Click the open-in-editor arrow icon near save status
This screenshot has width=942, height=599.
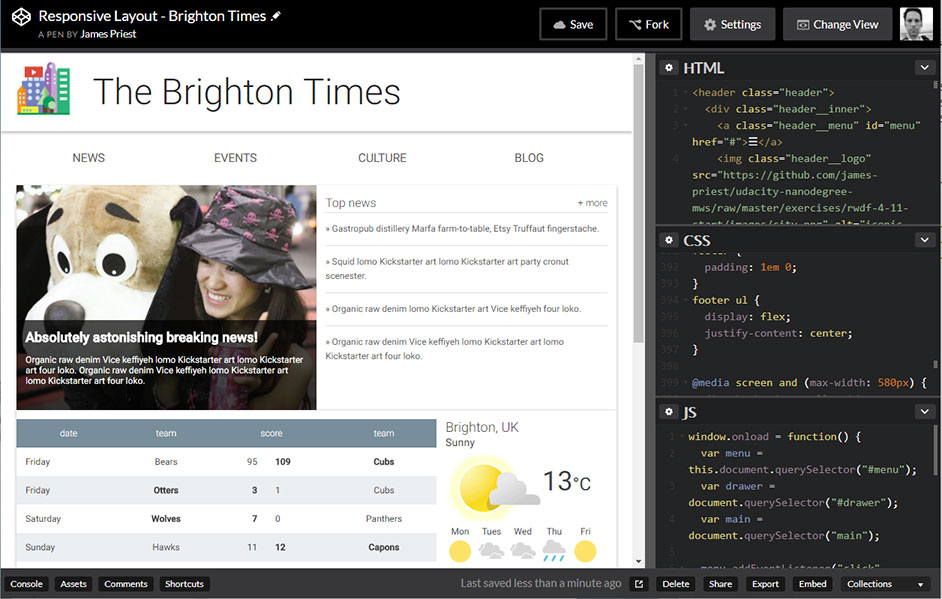pyautogui.click(x=638, y=583)
